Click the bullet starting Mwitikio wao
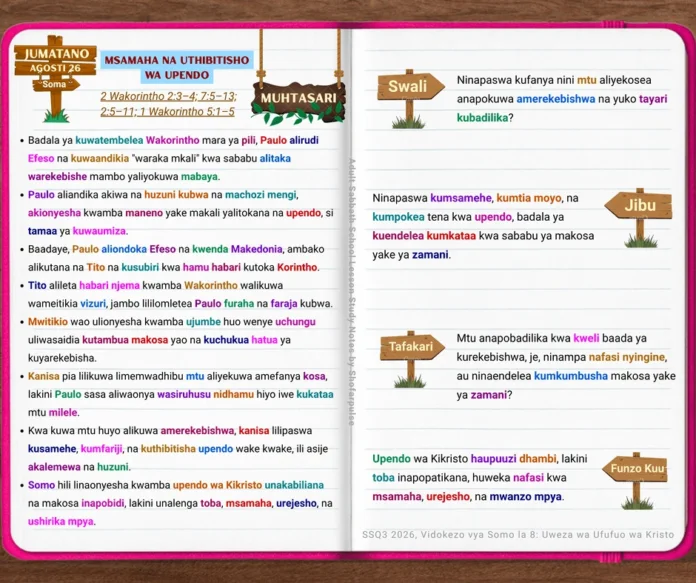This screenshot has width=696, height=583. tap(168, 340)
